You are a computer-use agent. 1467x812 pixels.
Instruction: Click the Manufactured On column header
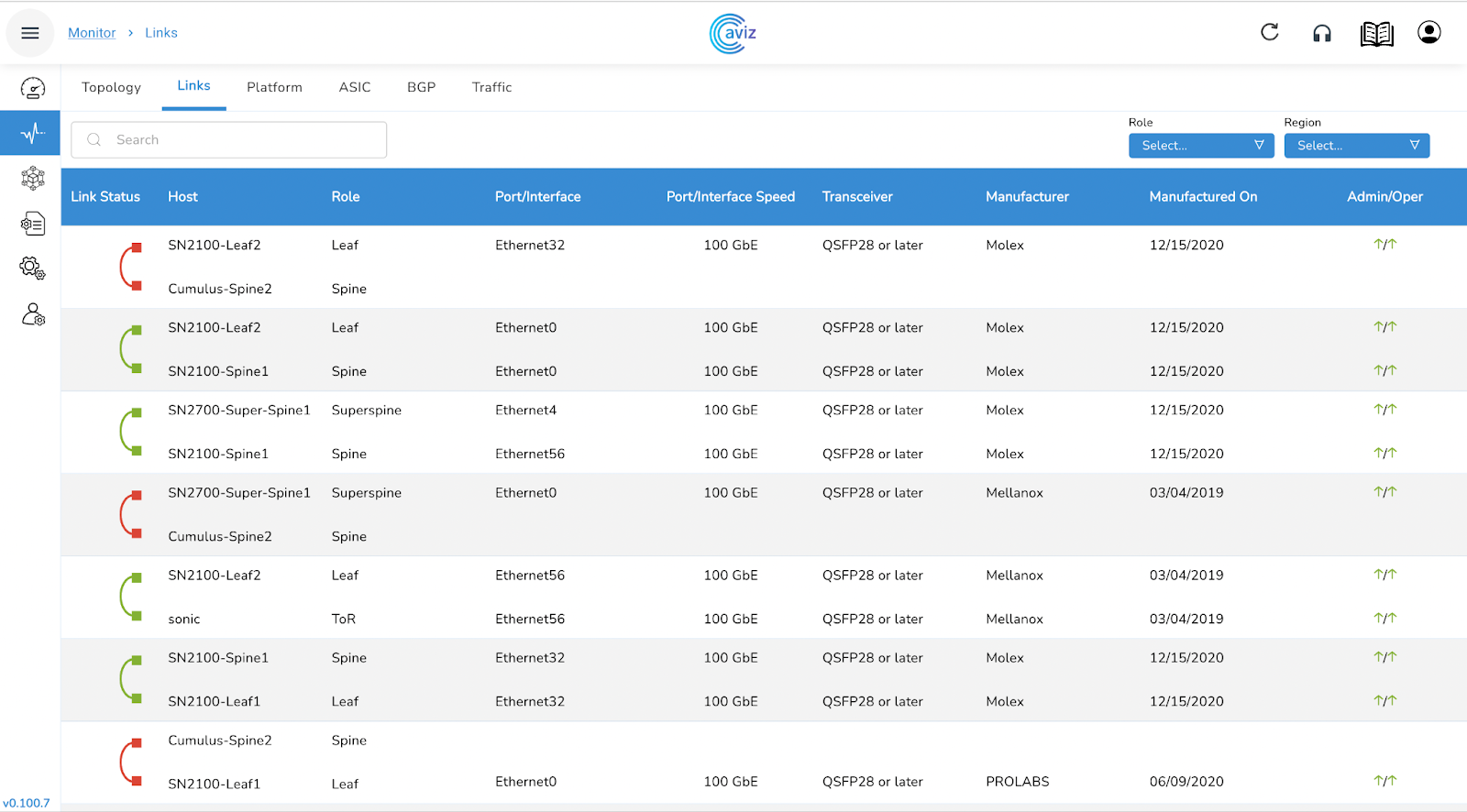(1203, 197)
